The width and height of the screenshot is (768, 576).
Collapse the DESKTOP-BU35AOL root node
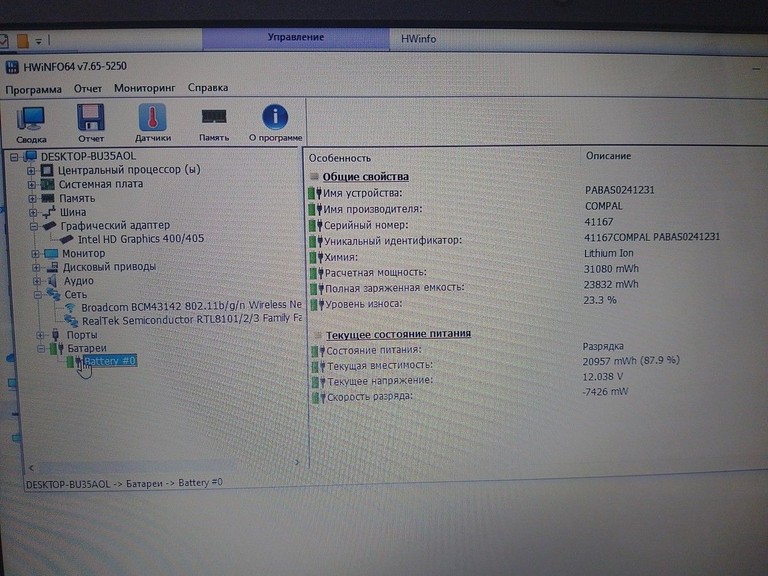(x=14, y=157)
